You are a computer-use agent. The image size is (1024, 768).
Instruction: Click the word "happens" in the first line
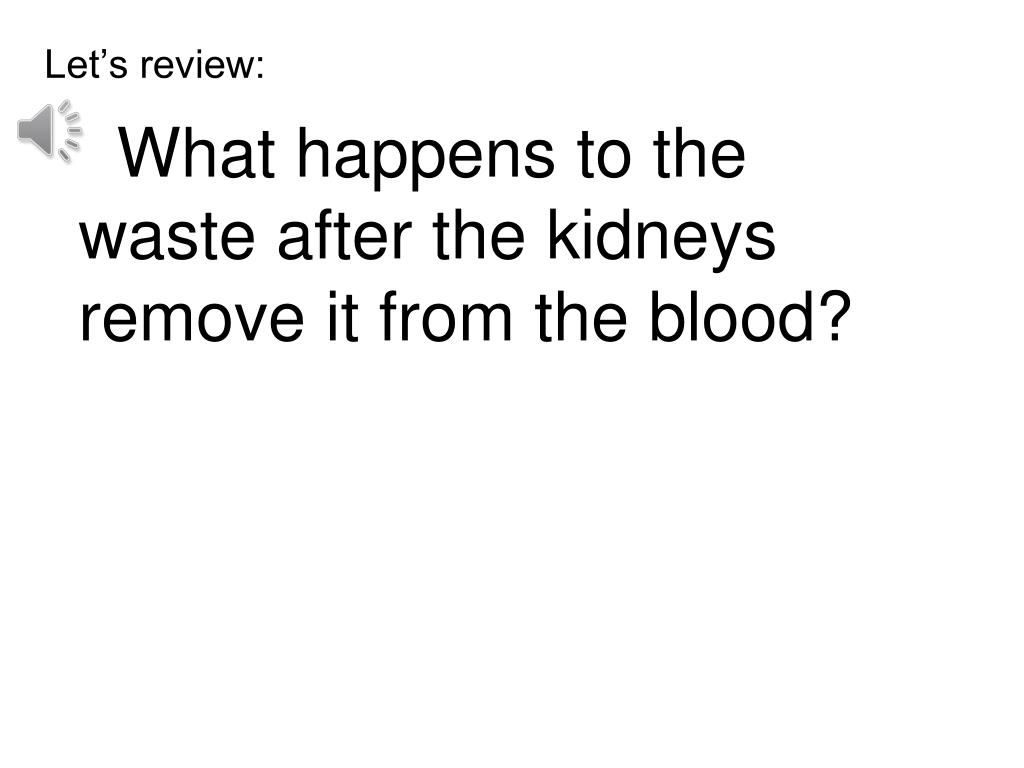click(426, 157)
